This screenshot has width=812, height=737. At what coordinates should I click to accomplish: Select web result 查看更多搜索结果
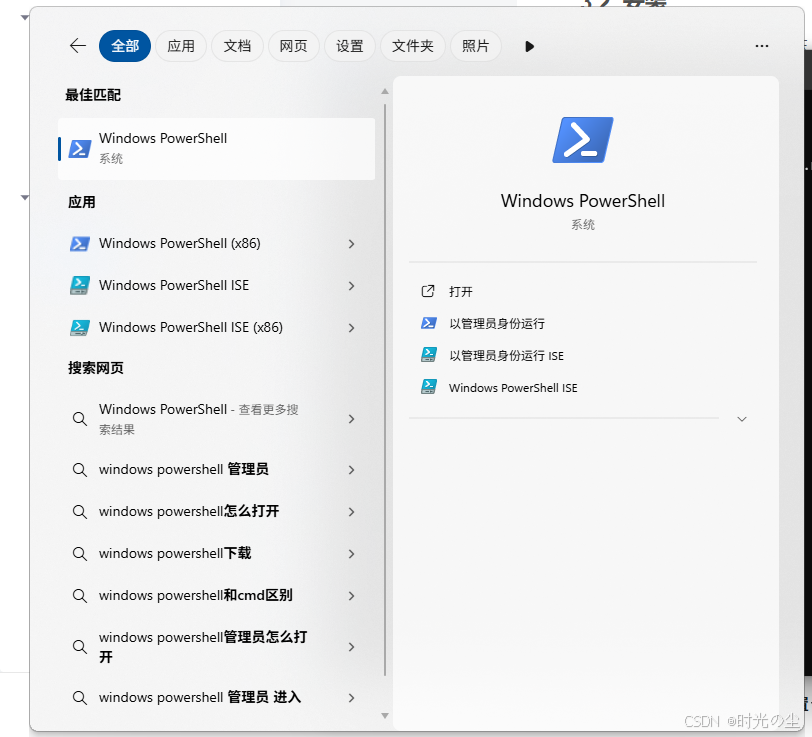216,418
